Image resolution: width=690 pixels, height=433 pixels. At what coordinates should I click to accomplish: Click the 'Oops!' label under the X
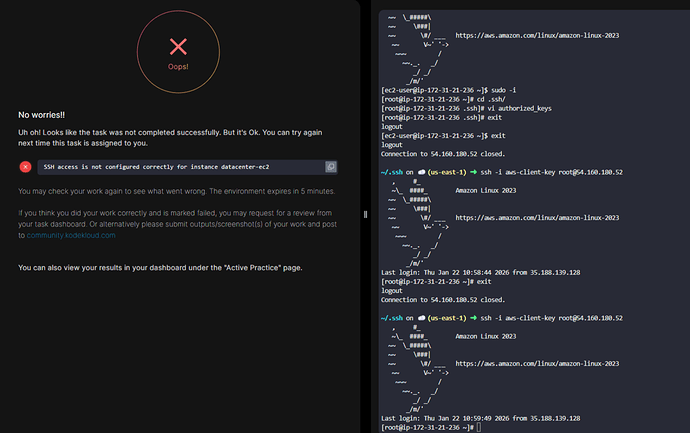178,67
